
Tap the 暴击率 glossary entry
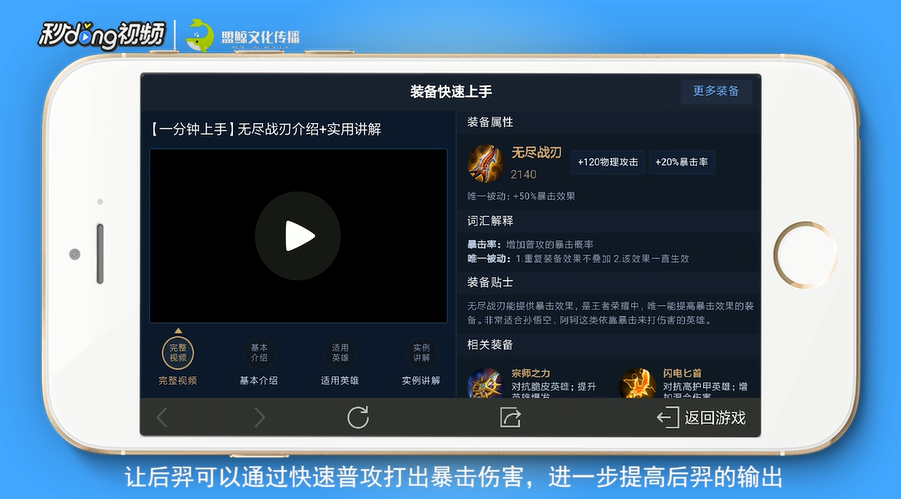[x=530, y=244]
